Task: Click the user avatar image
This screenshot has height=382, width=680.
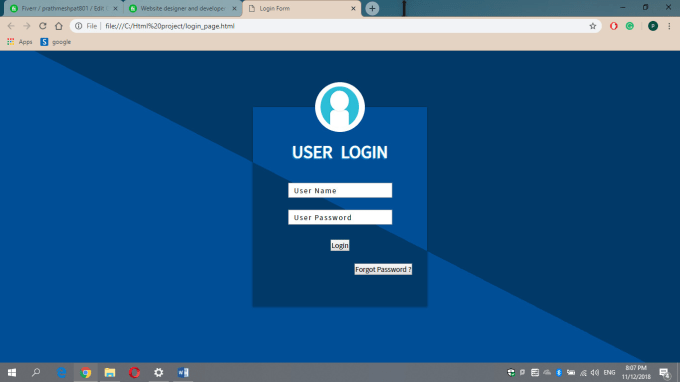Action: pyautogui.click(x=340, y=107)
